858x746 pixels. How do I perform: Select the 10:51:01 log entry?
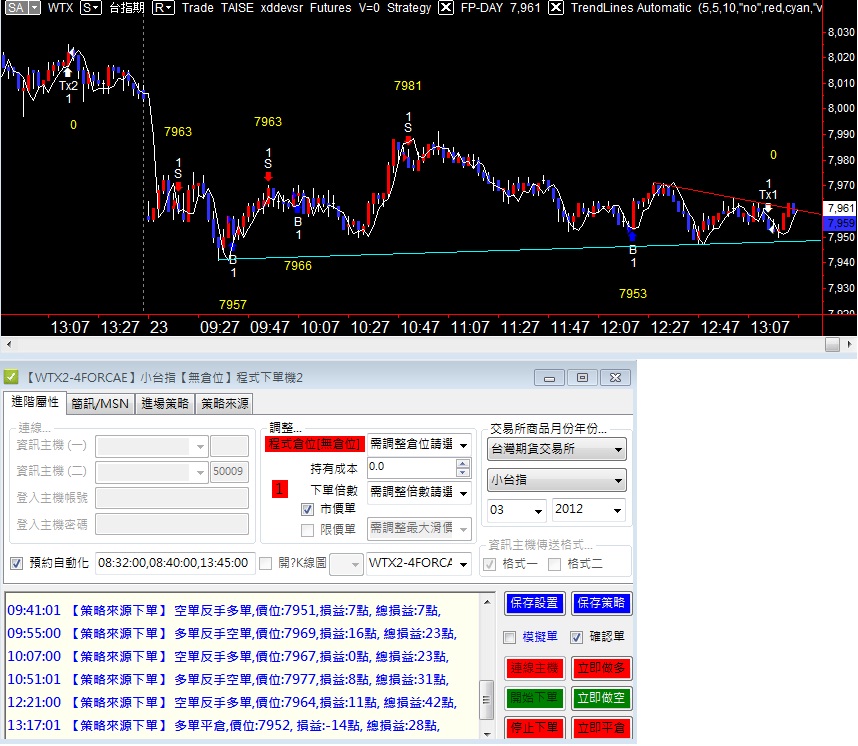coord(228,680)
